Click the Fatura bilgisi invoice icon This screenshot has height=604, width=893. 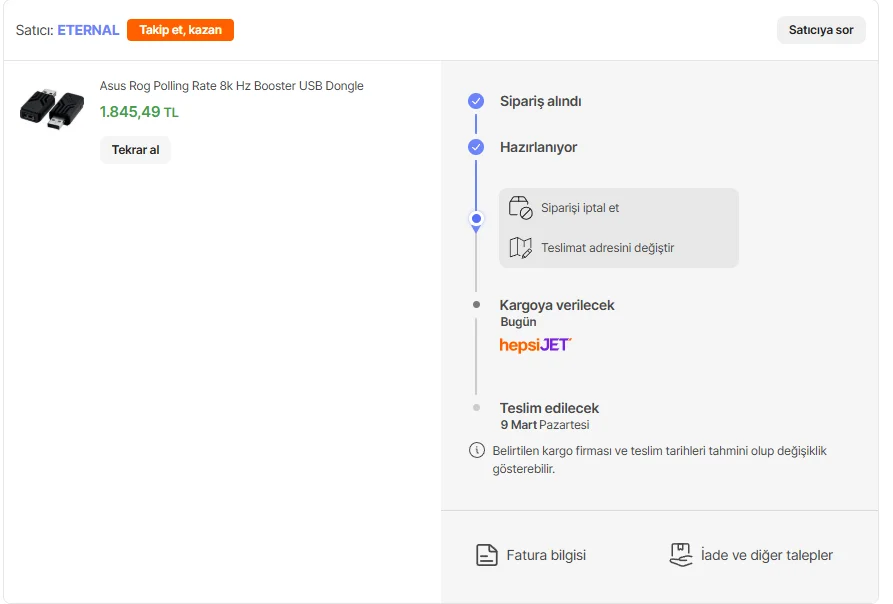(487, 555)
